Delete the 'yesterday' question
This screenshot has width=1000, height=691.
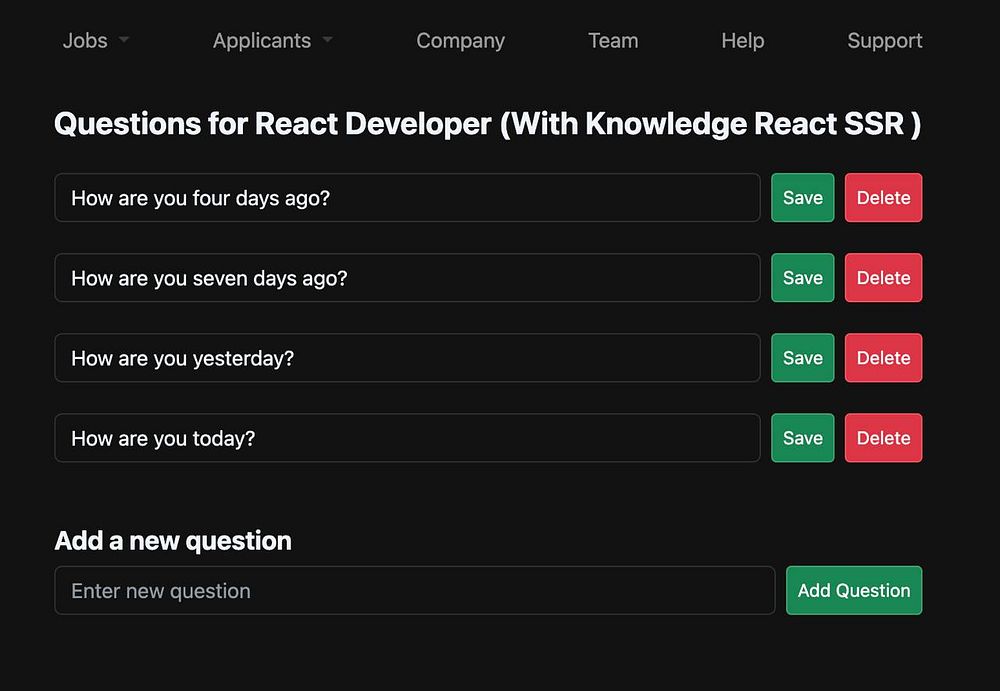point(883,358)
